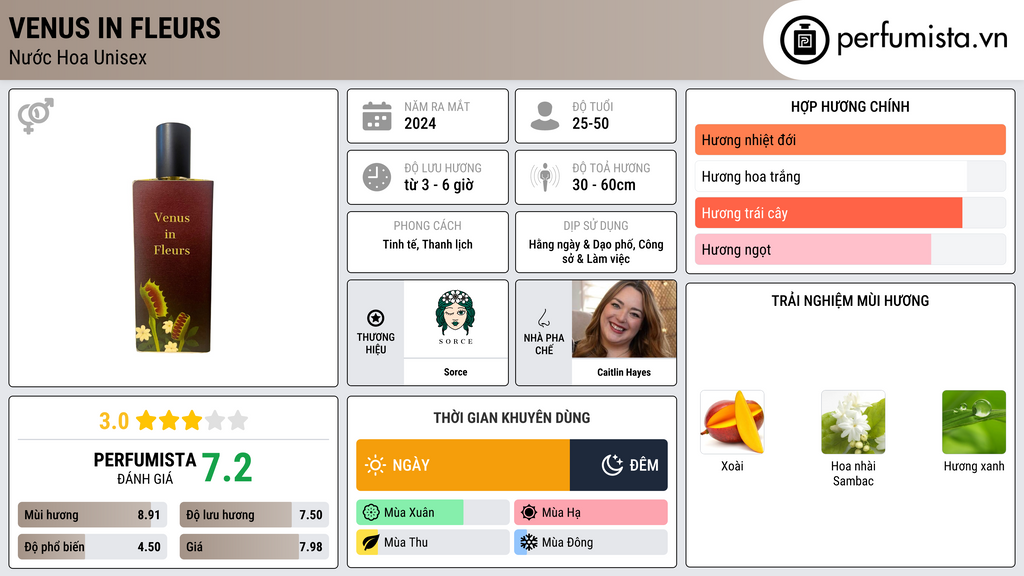Click the longevity value từ 3 - 6 giờ
Screen dimensions: 1024x576
439,185
